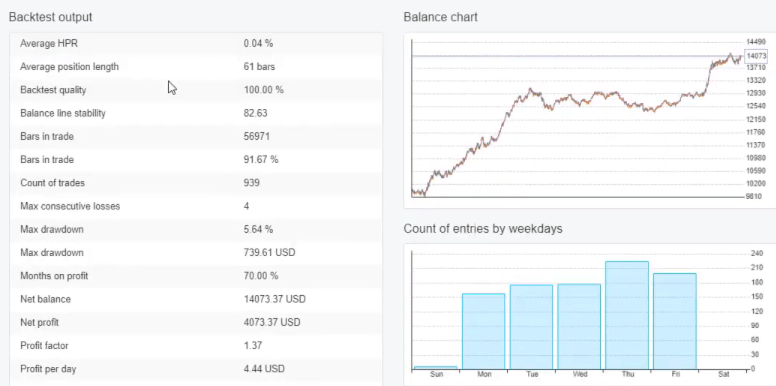Click the Monday bar in weekdays chart
776x386 pixels.
tap(484, 332)
